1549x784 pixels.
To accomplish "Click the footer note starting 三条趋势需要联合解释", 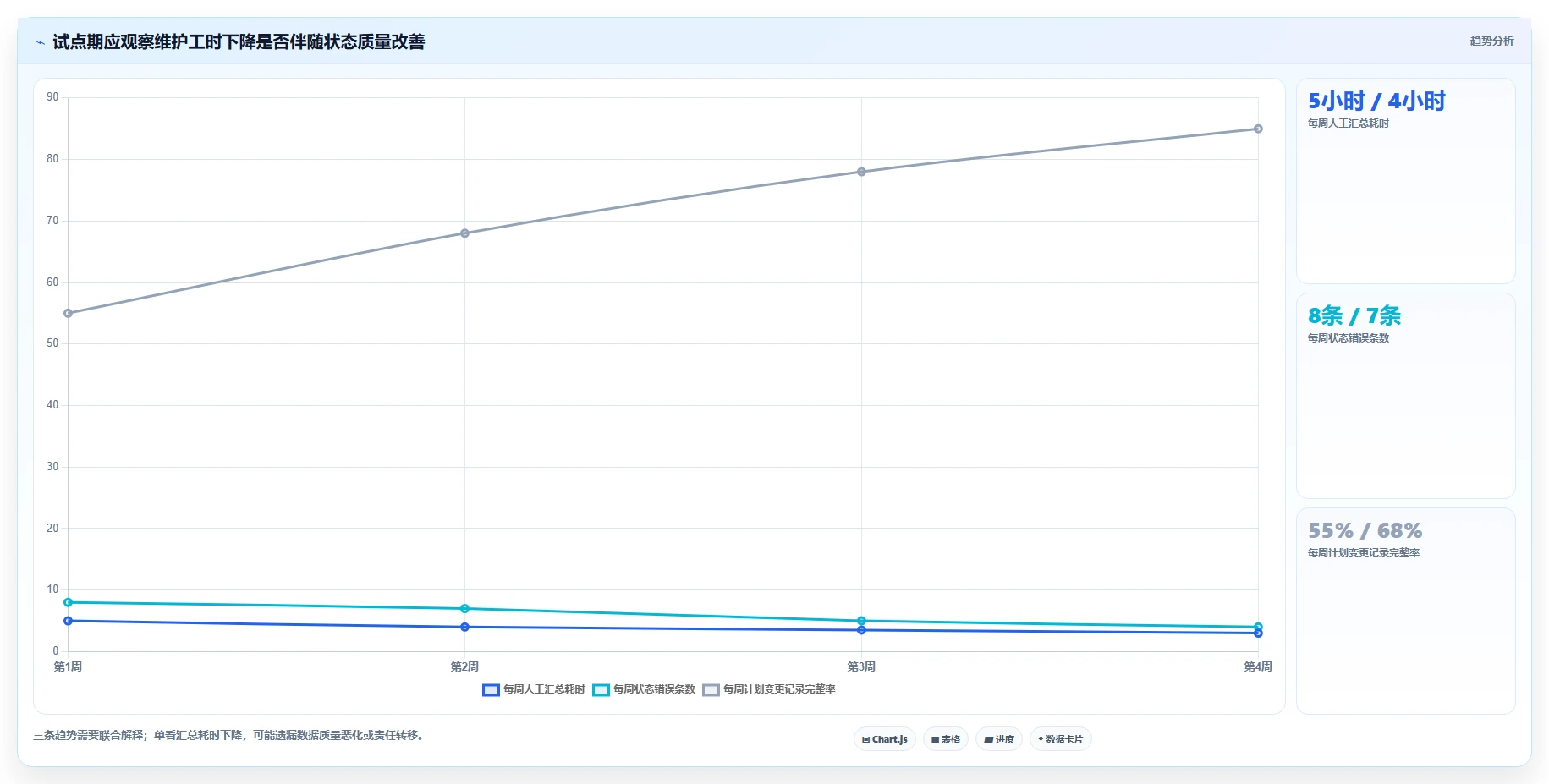I will click(228, 735).
